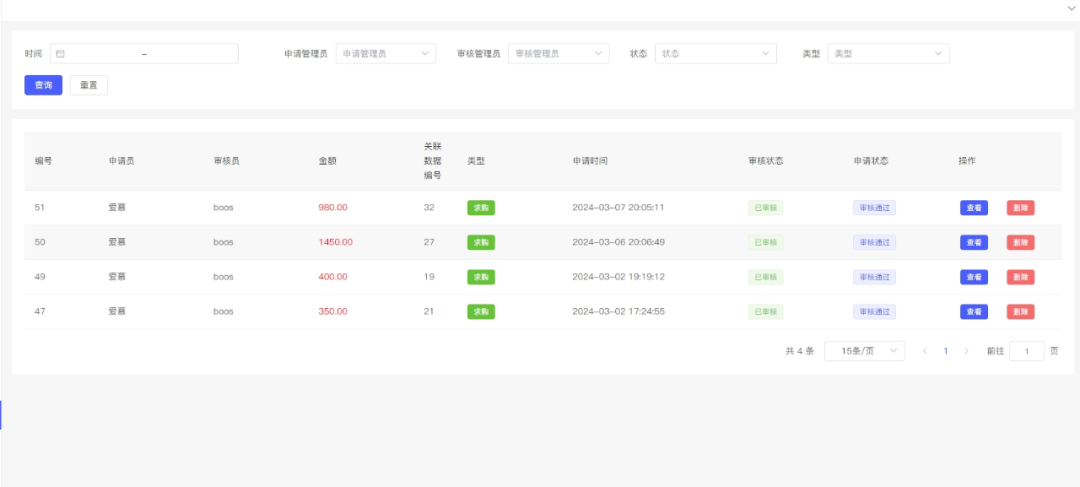Expand the 类型 filter dropdown
Screen dimensions: 1080x487
888,54
